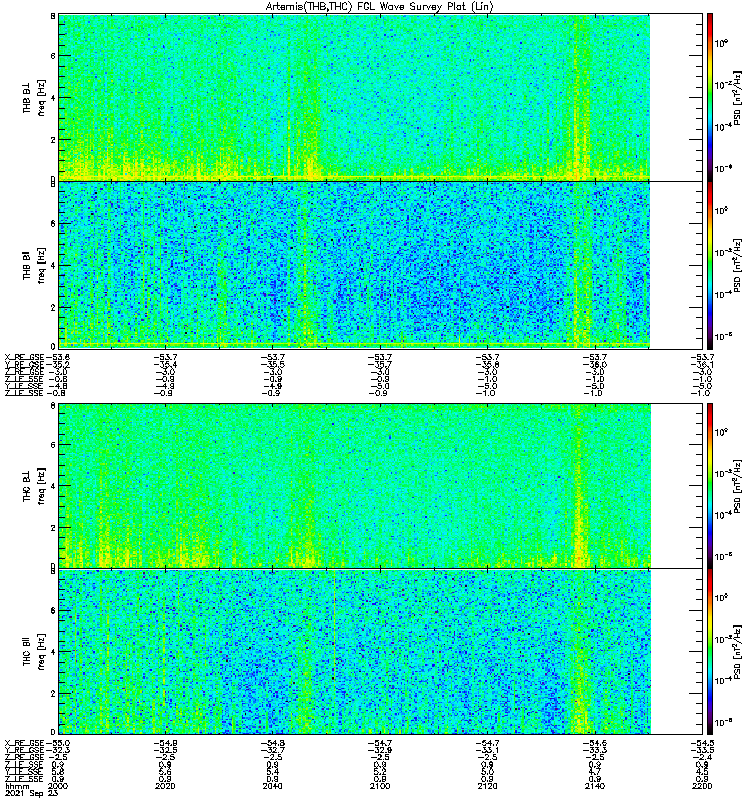Select the bottom THC B∥ color bar
This screenshot has width=750, height=800.
pos(710,652)
